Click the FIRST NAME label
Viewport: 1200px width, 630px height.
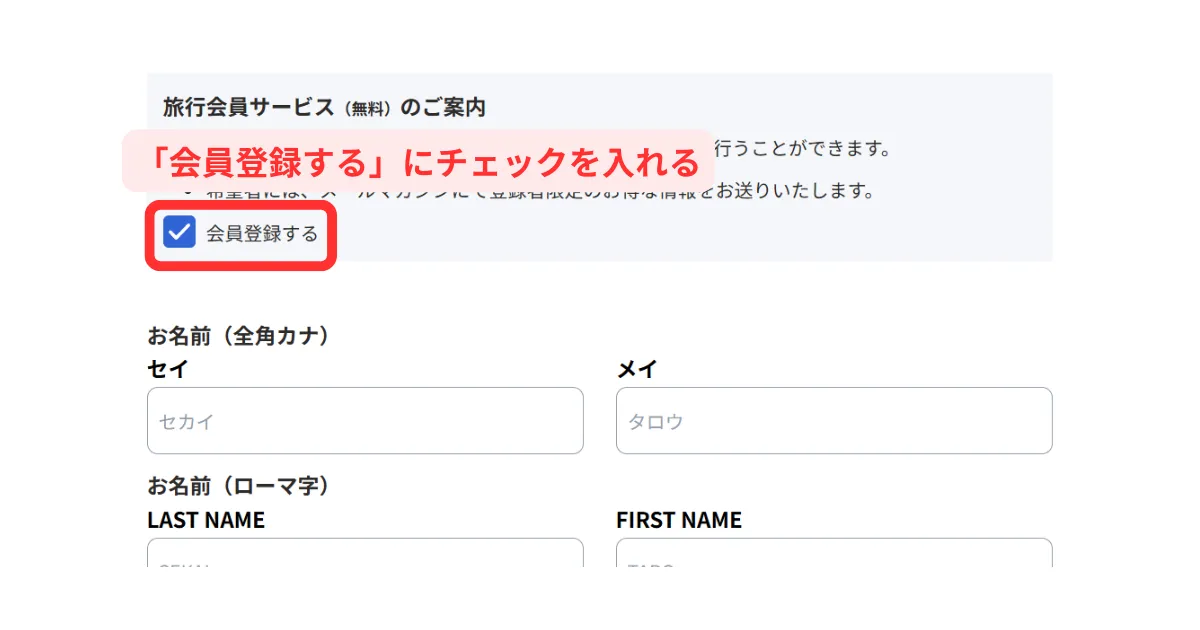(x=679, y=520)
